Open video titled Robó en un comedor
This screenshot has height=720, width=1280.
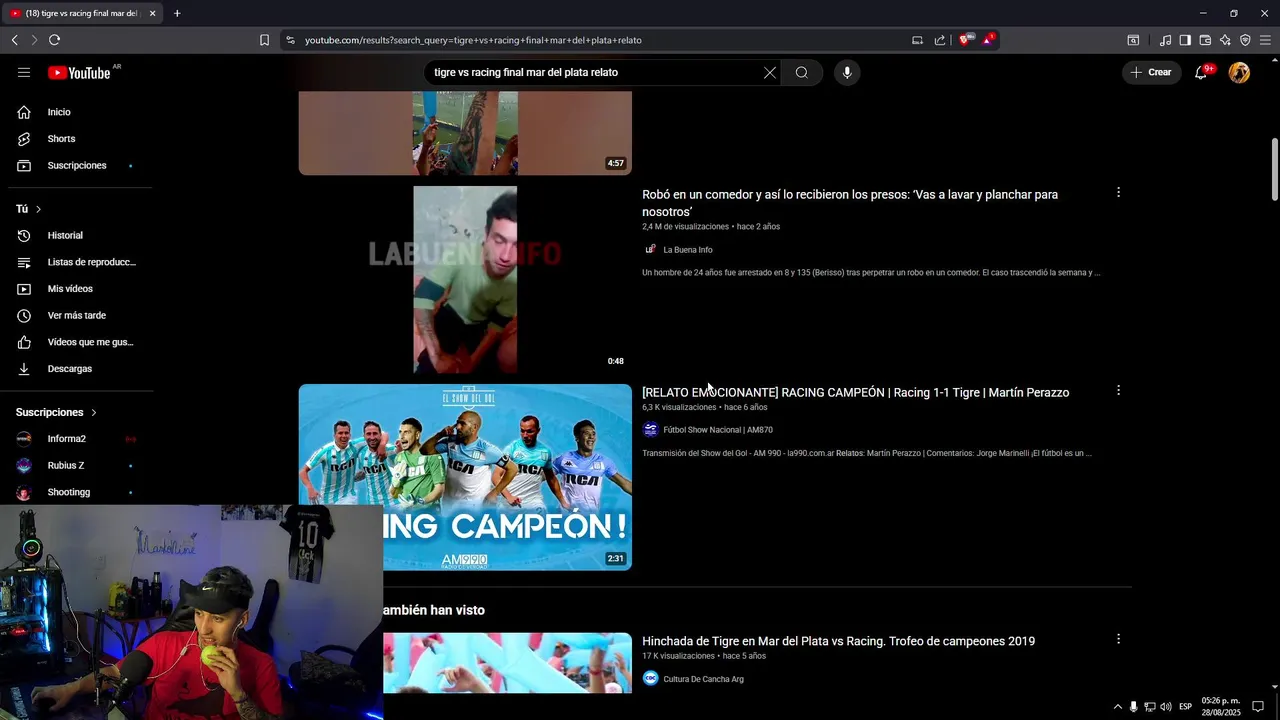850,203
